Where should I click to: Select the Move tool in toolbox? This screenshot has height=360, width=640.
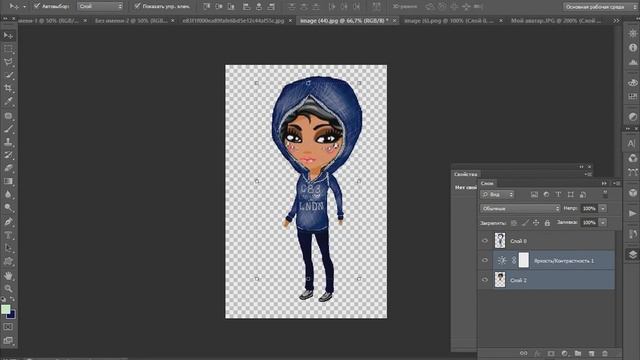(x=8, y=36)
